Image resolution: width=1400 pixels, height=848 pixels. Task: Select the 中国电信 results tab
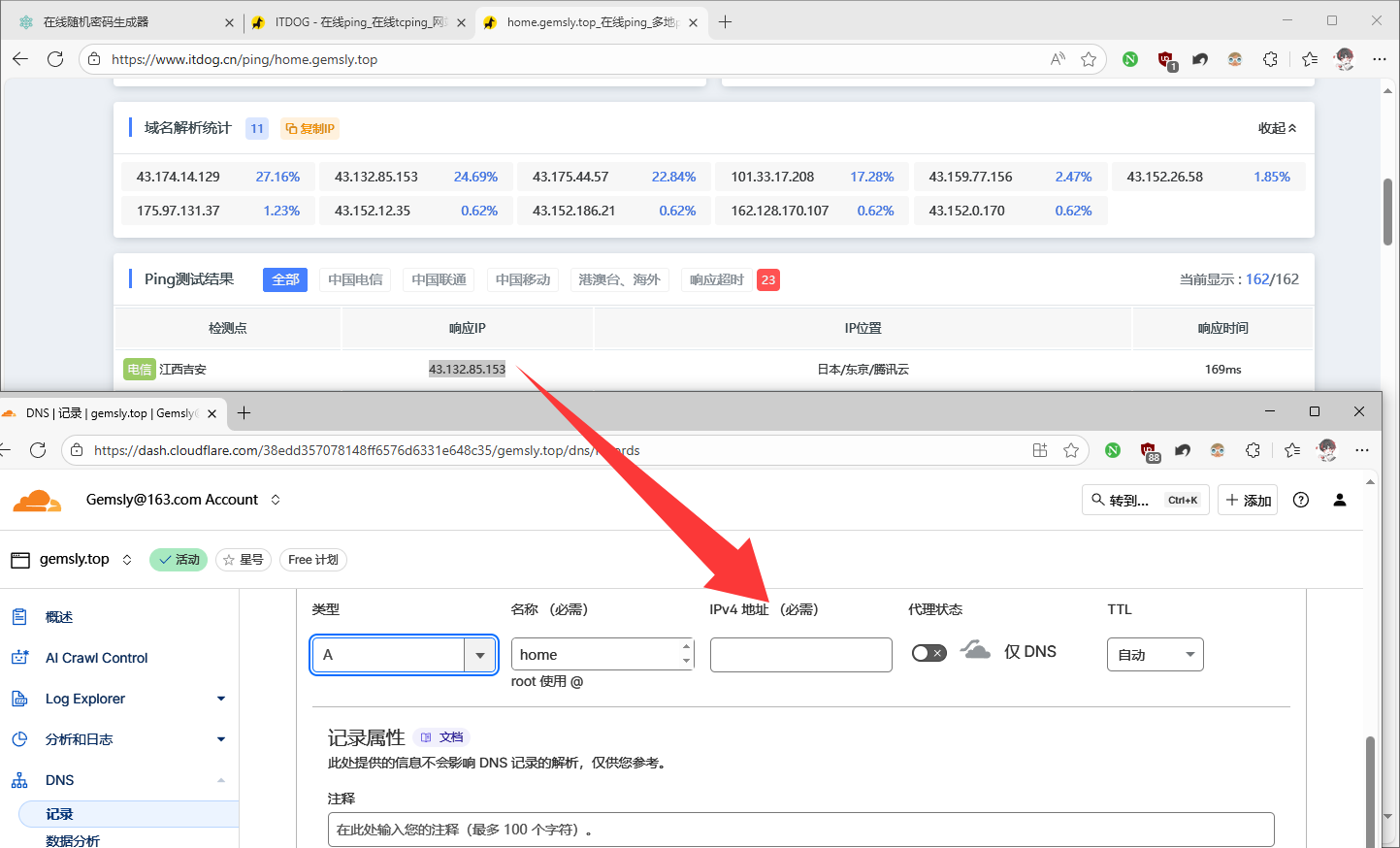coord(355,279)
